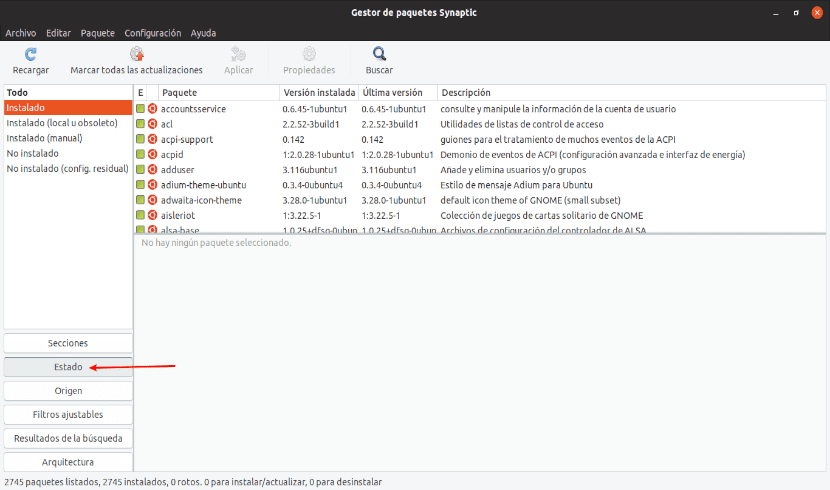Click the Propiedades toolbar icon
The height and width of the screenshot is (490, 830).
[309, 54]
